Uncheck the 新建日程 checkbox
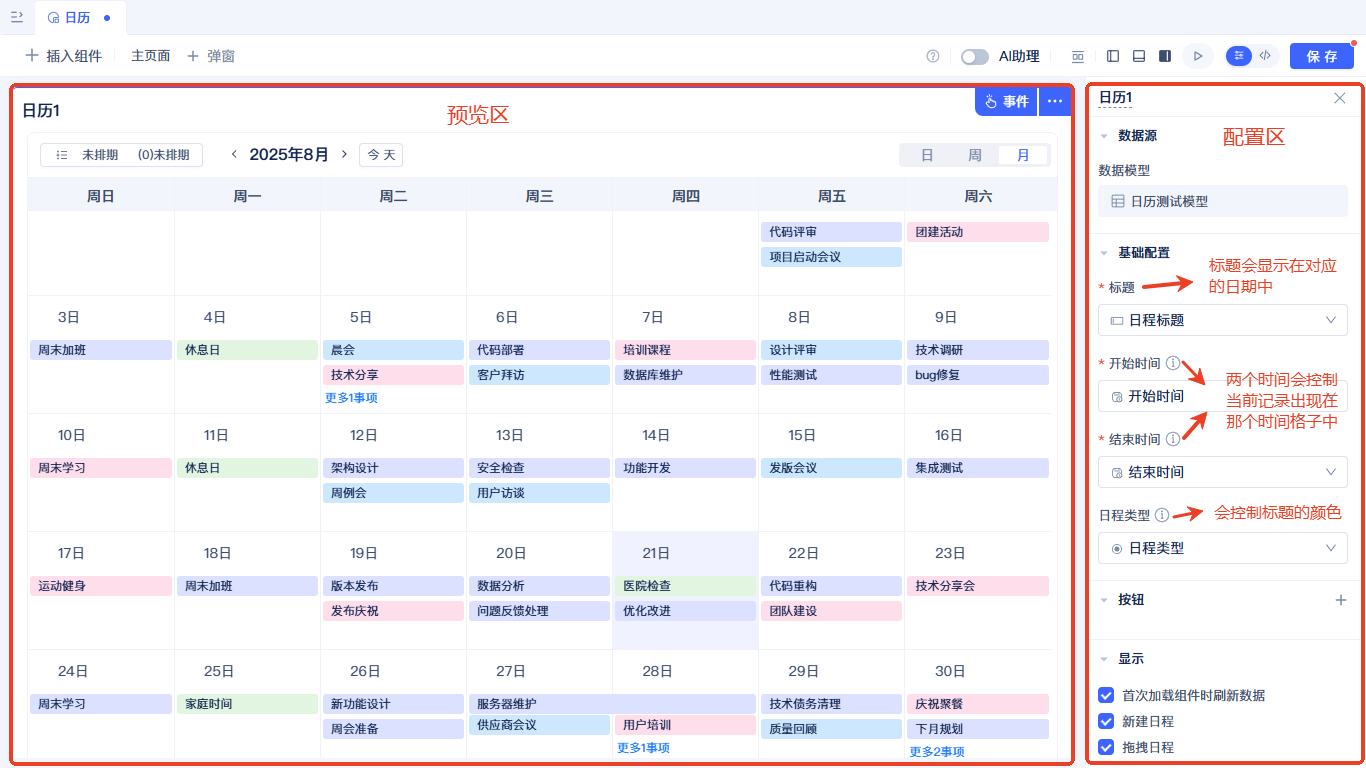Viewport: 1366px width, 768px height. tap(1106, 721)
